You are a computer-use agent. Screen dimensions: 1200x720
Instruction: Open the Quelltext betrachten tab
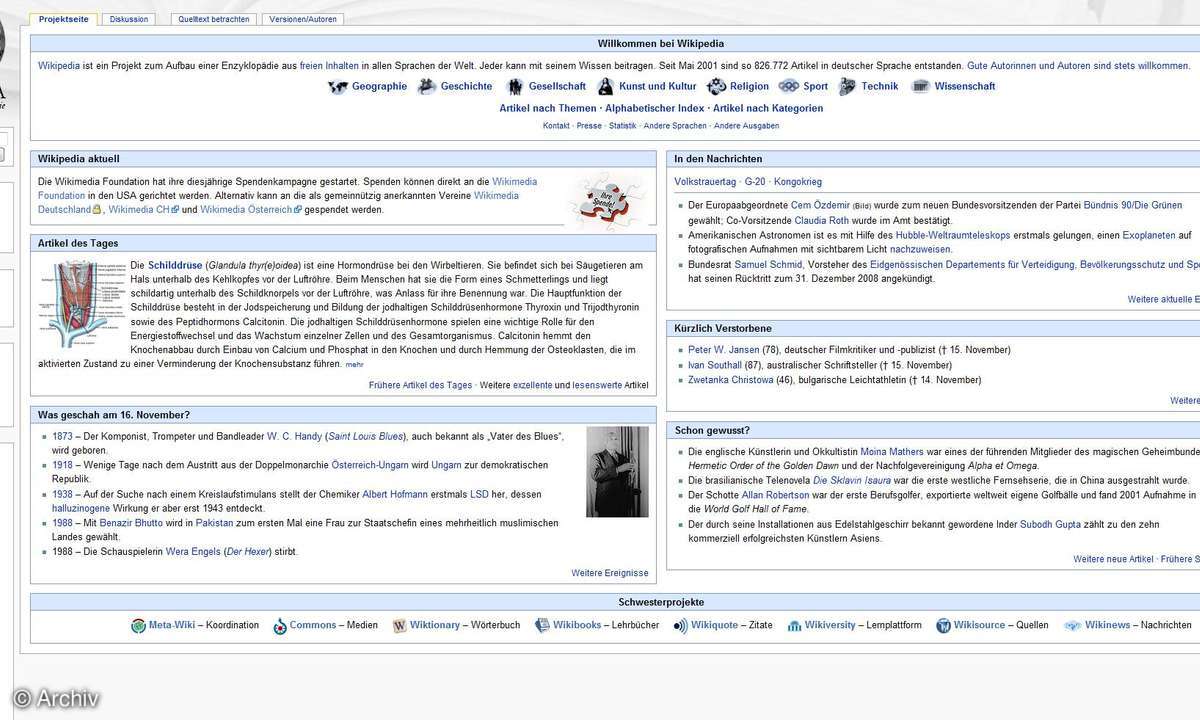[215, 19]
